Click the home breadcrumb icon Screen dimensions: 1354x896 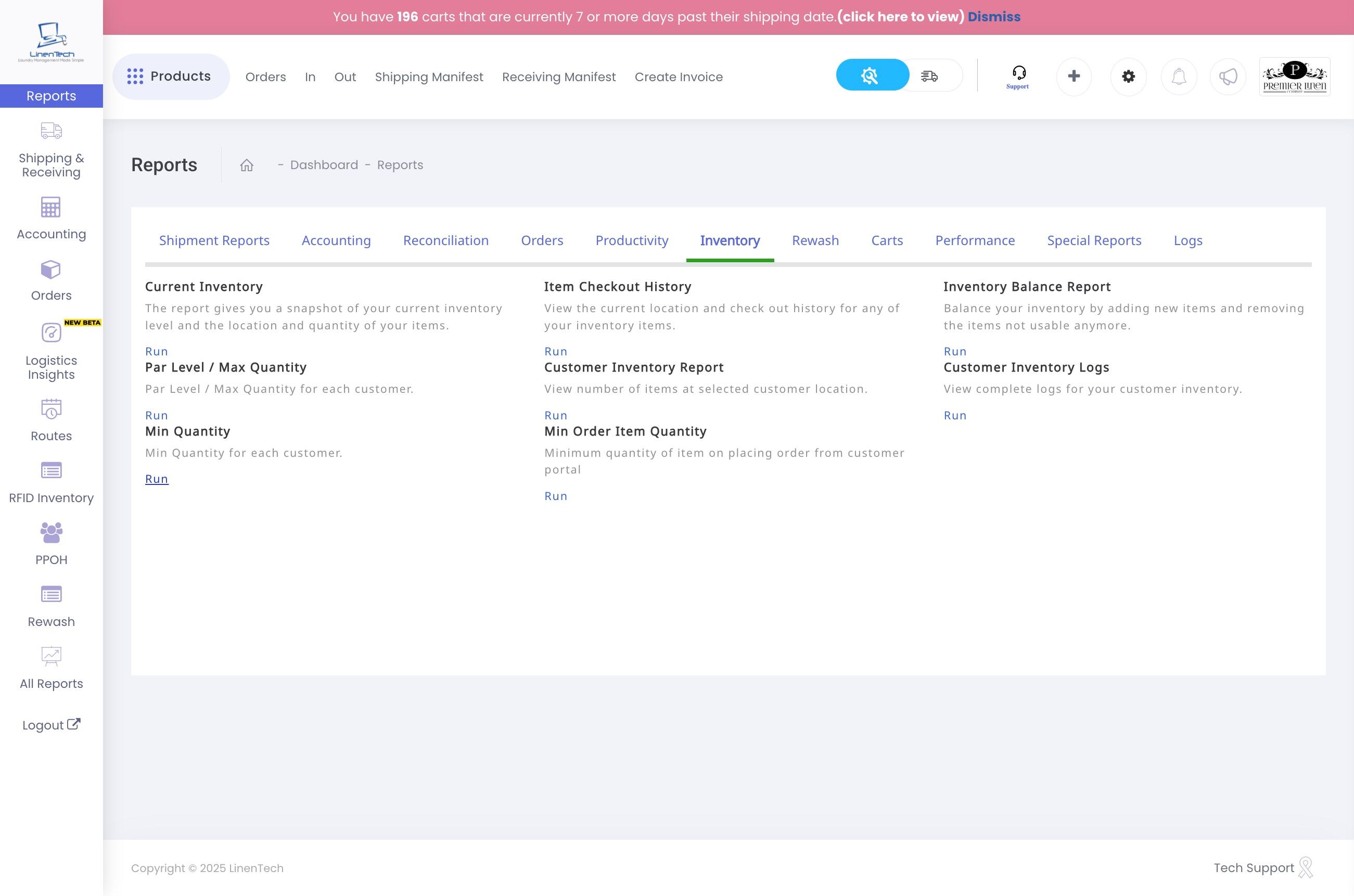click(x=246, y=165)
